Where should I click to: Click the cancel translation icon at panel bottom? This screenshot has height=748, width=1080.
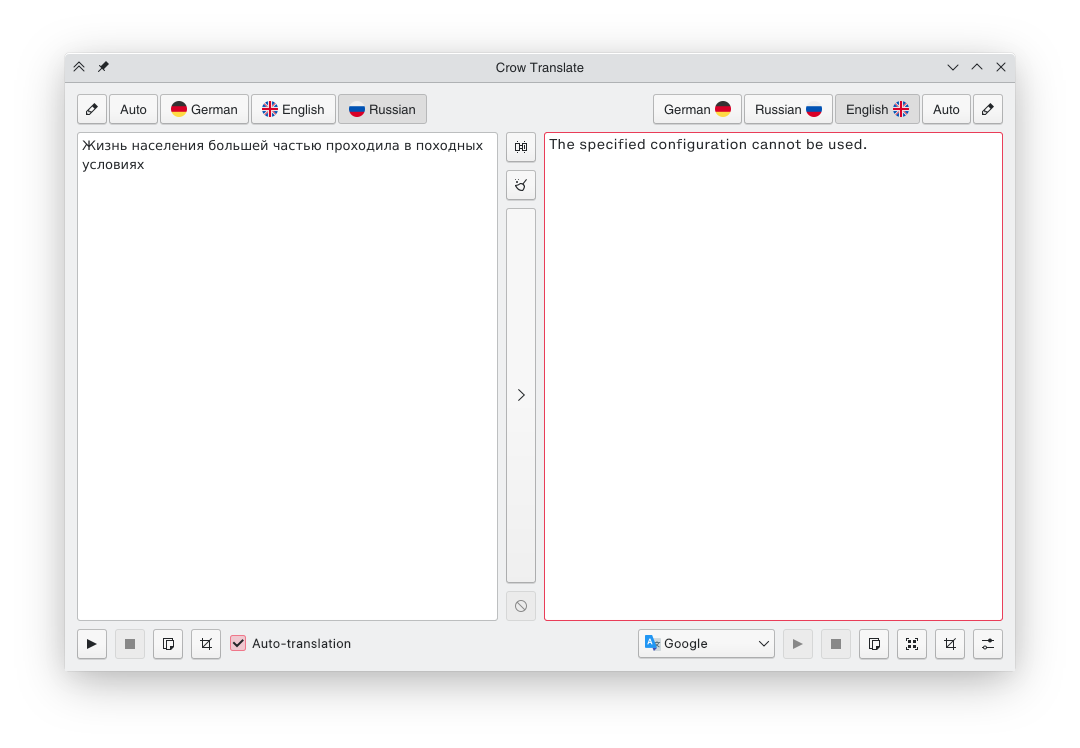[x=521, y=605]
